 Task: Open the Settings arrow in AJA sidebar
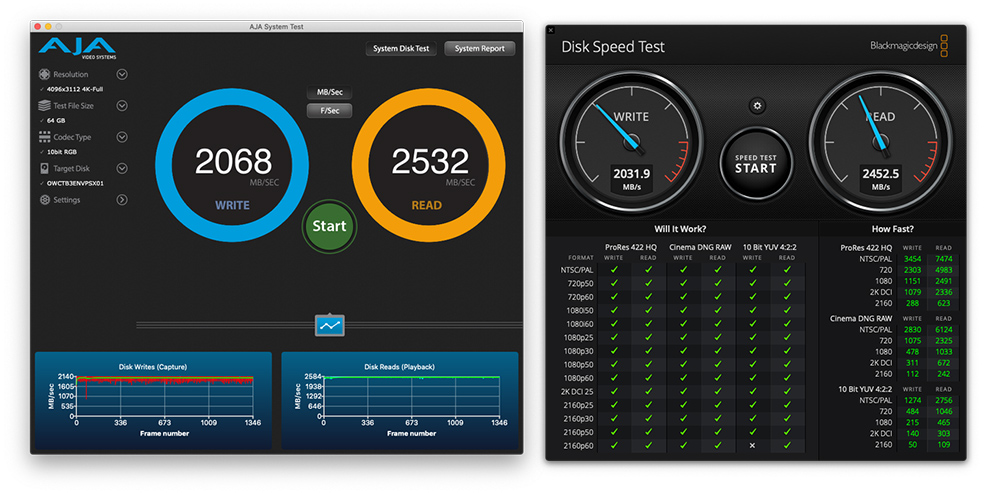(122, 200)
